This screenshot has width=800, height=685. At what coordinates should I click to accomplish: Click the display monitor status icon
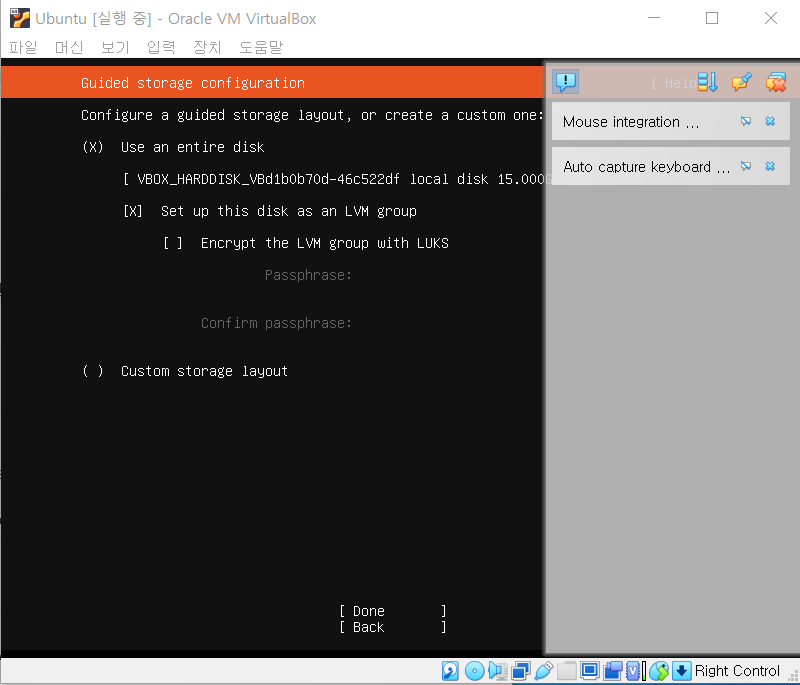pos(590,671)
